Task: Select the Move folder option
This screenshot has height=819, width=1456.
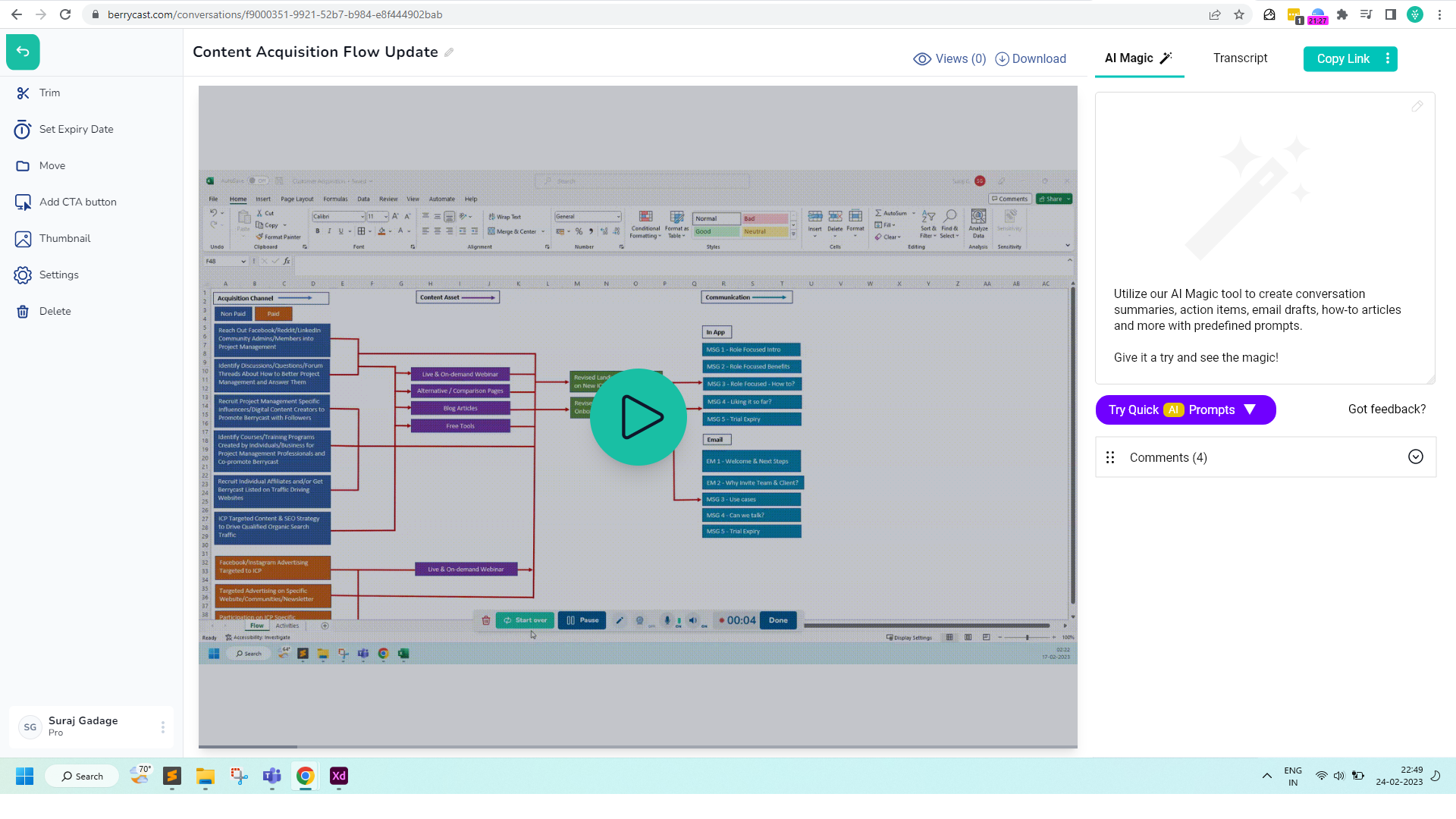Action: tap(24, 166)
